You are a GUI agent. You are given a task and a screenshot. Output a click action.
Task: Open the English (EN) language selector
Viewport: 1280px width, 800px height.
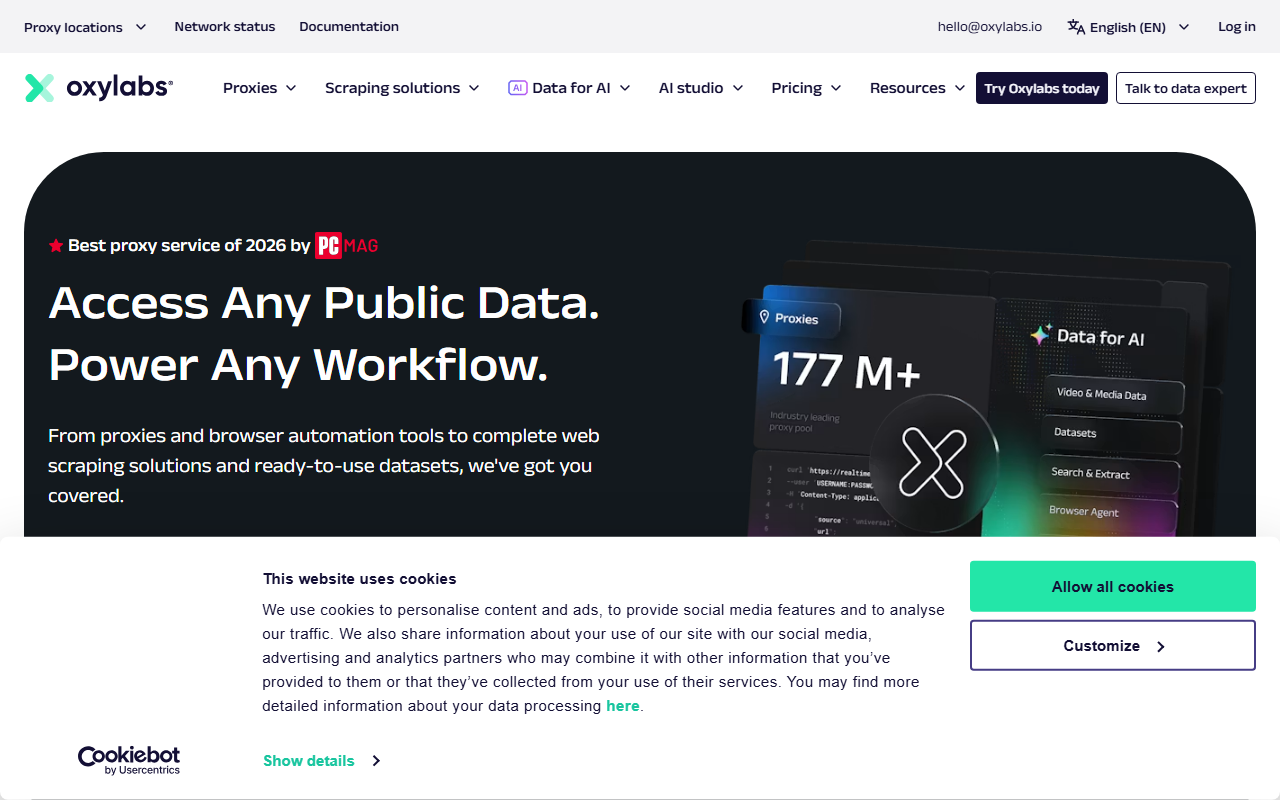(1128, 27)
